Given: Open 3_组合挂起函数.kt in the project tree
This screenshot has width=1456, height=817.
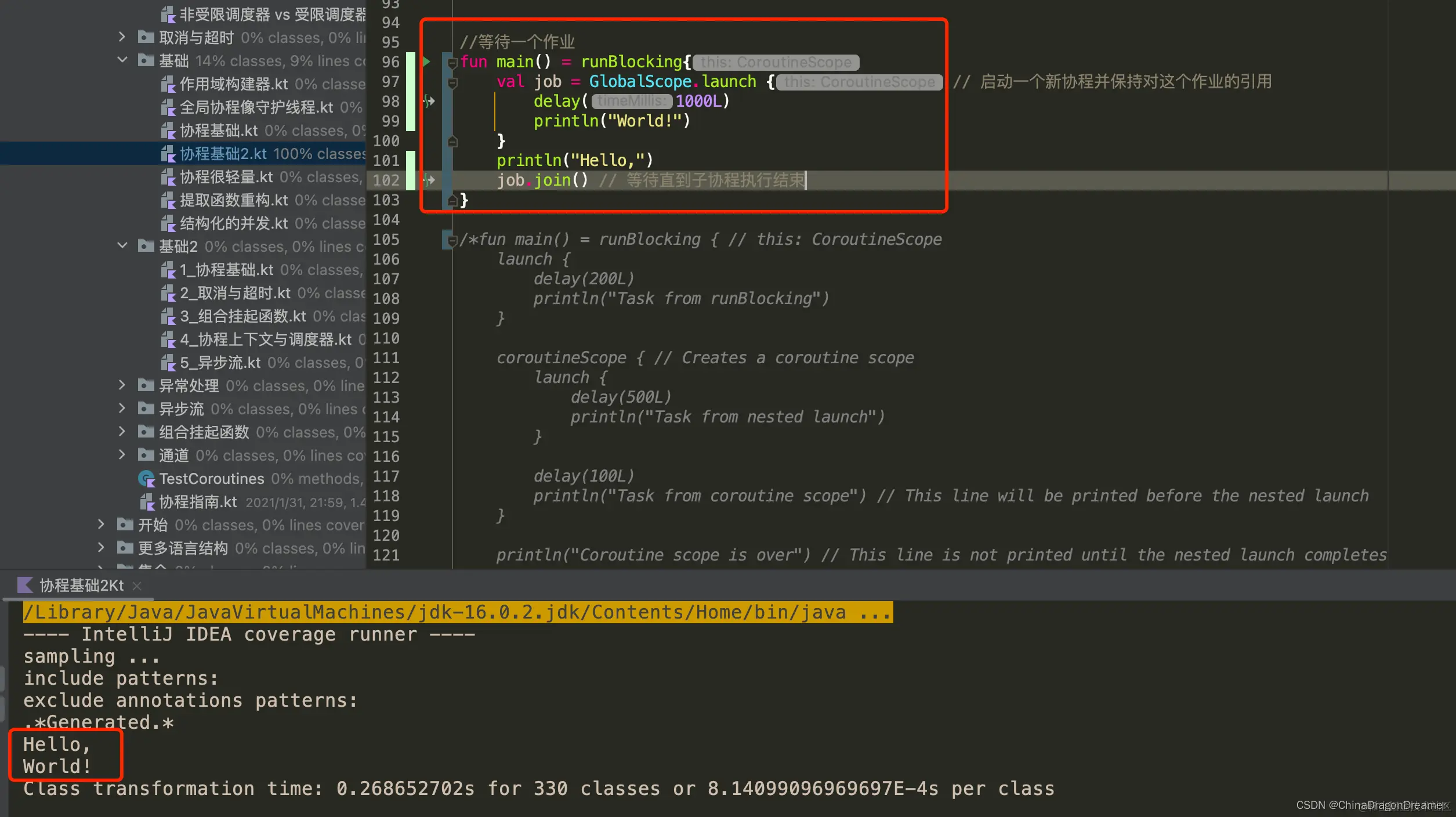Looking at the screenshot, I should pos(242,316).
